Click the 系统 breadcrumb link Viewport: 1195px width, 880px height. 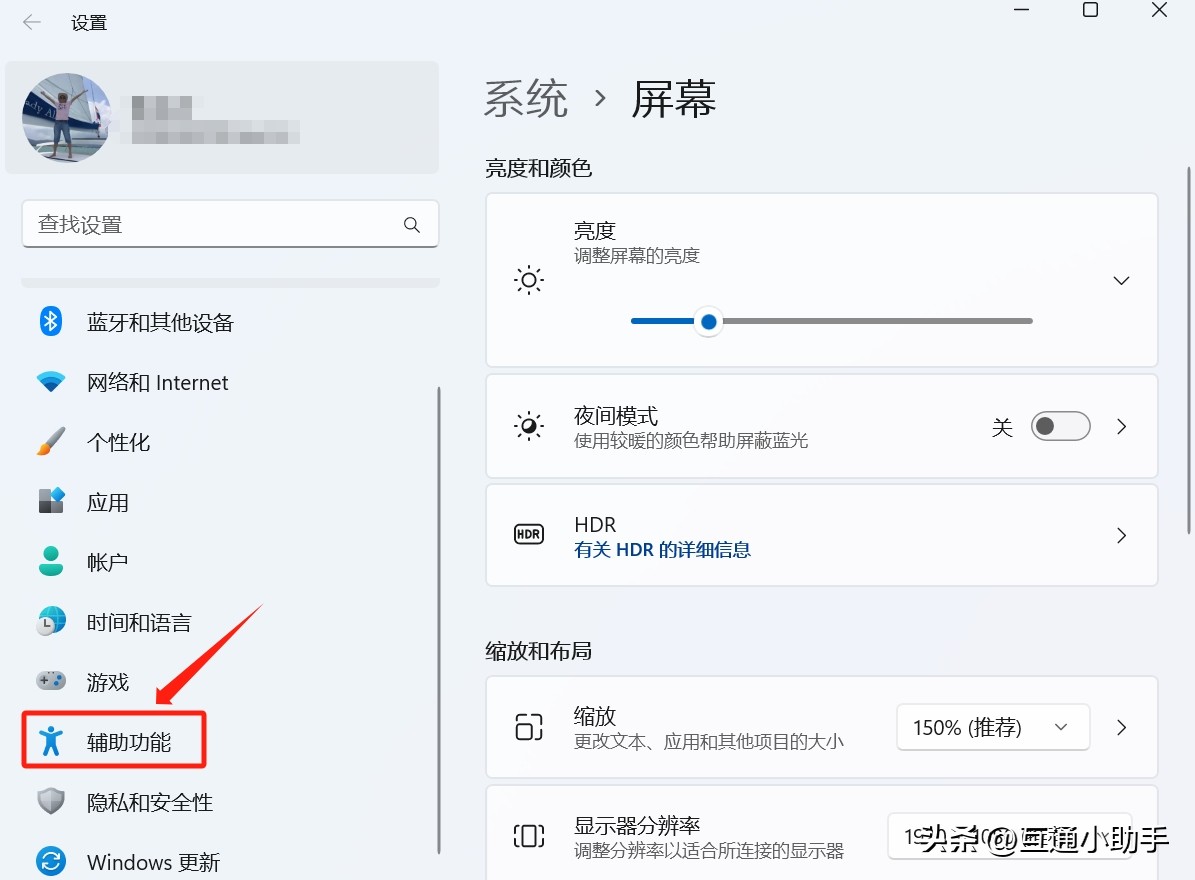click(x=526, y=99)
